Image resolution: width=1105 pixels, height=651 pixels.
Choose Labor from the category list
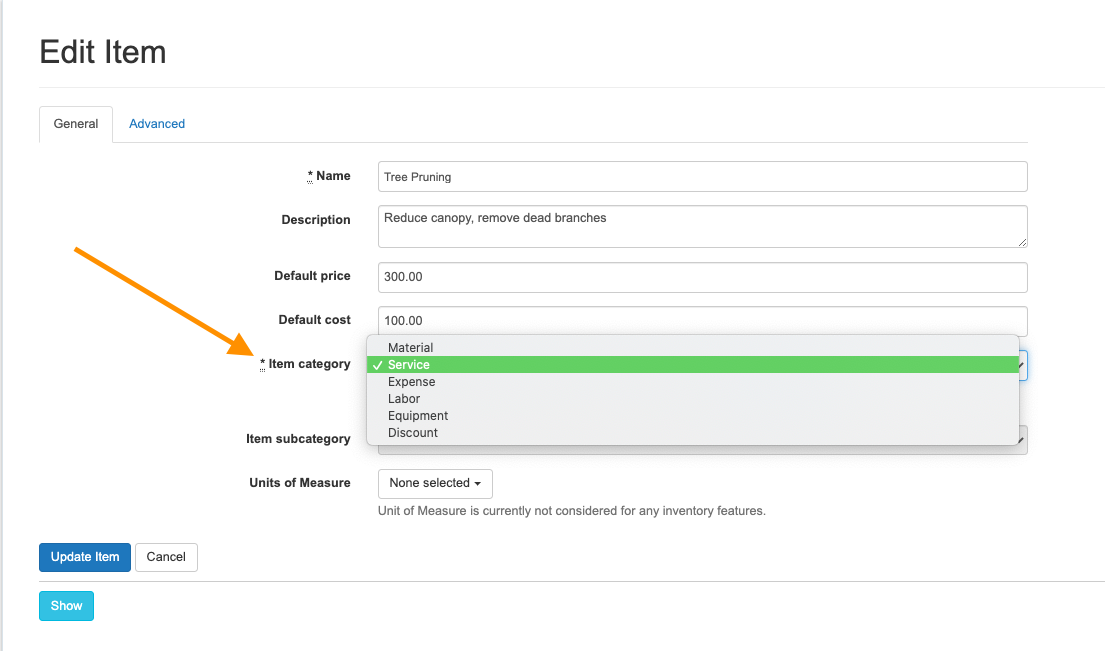(x=404, y=399)
